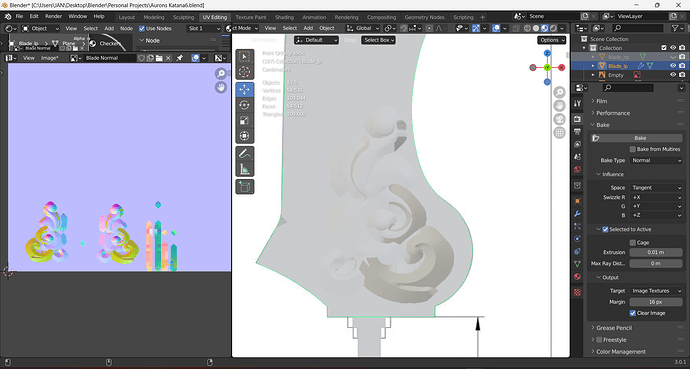
Task: Select the Transform tool
Action: coord(245,135)
